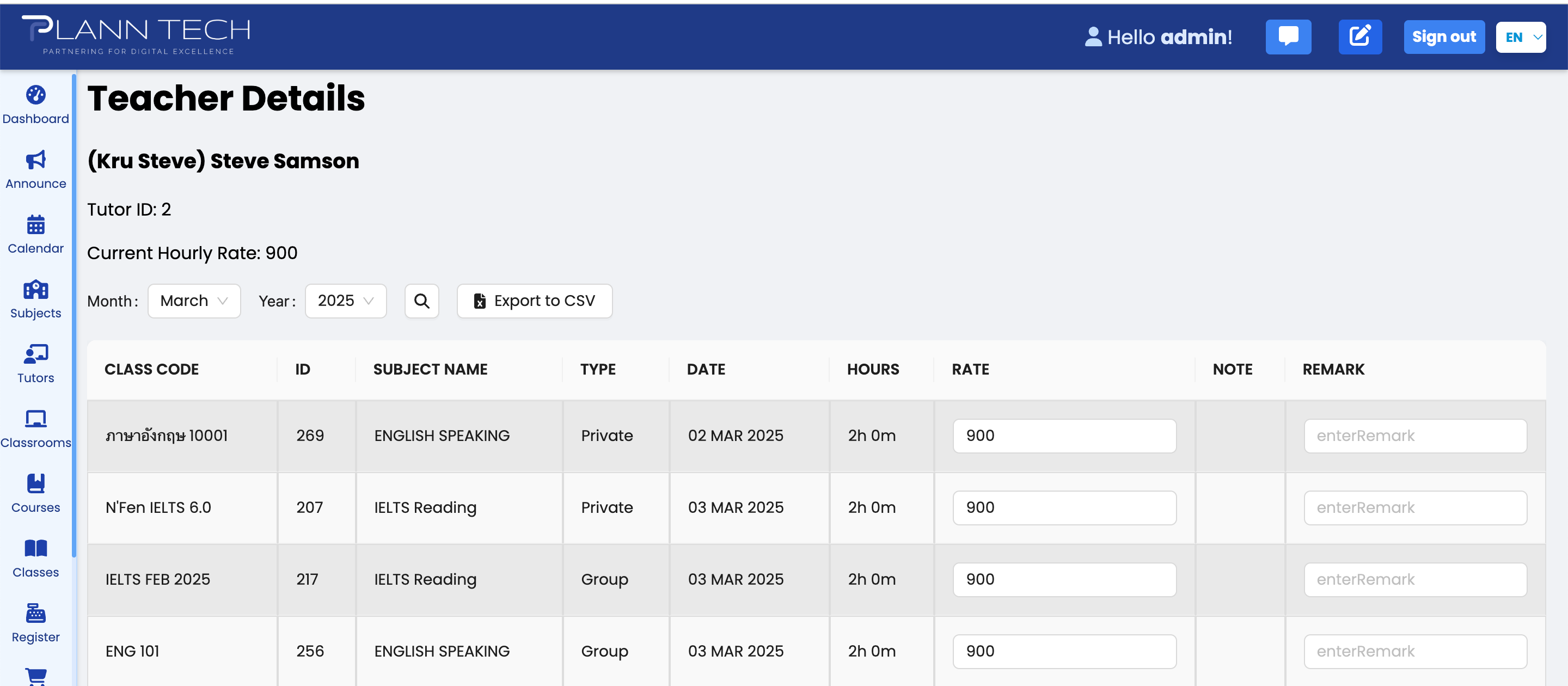Expand the EN language selector

coord(1521,37)
